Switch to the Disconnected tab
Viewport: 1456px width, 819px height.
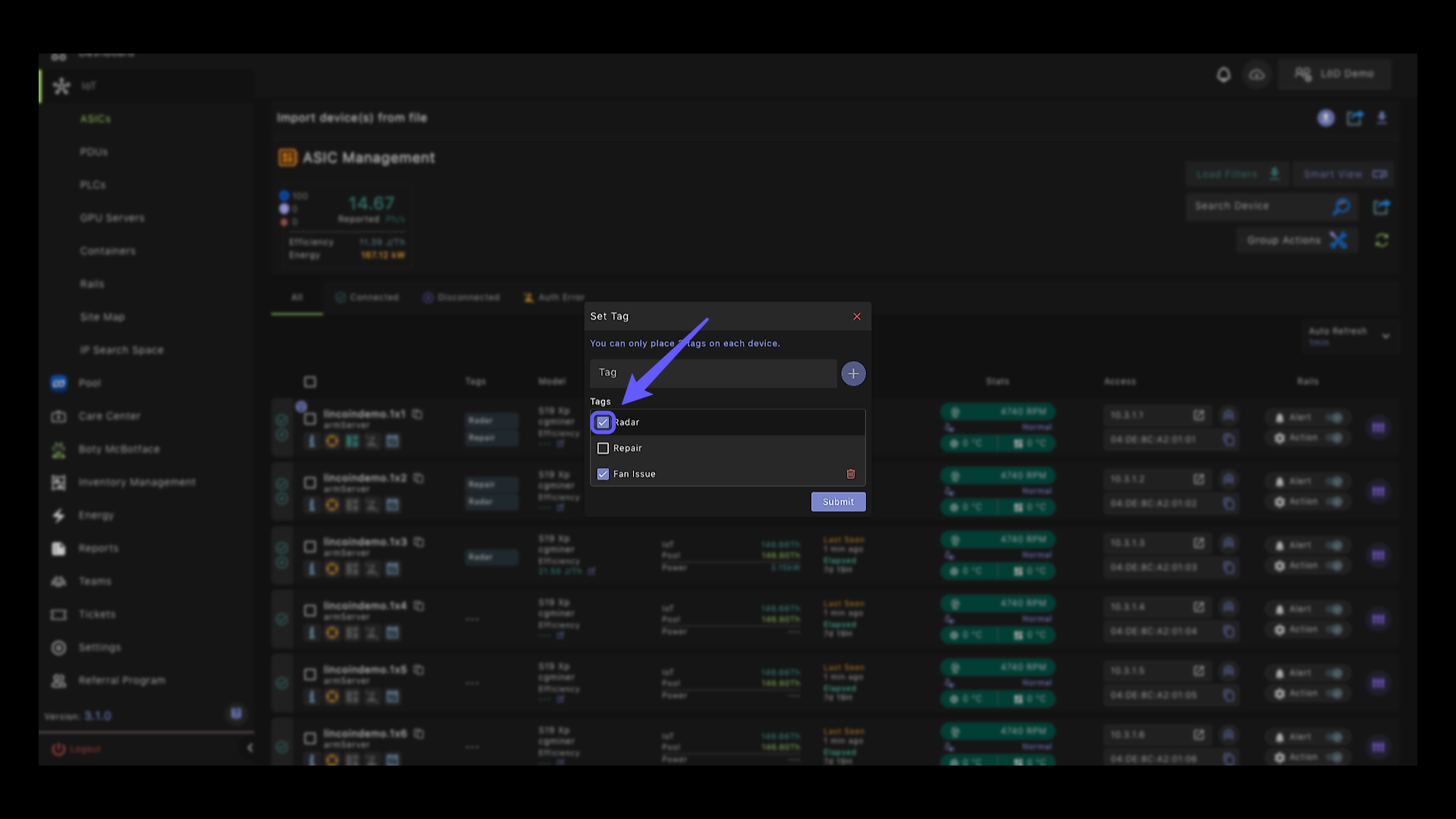(461, 298)
